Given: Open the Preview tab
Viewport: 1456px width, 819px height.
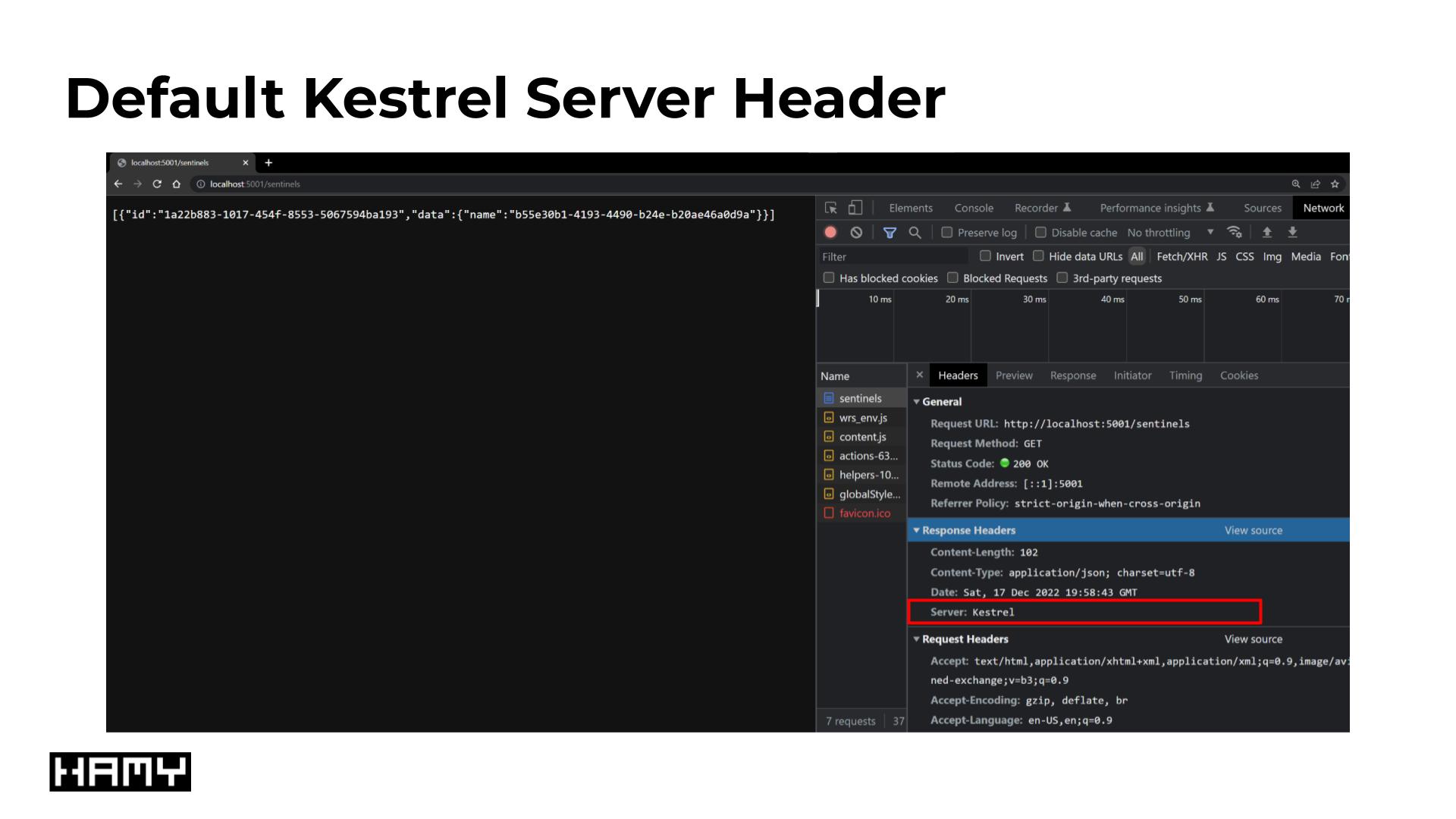Looking at the screenshot, I should (1014, 375).
